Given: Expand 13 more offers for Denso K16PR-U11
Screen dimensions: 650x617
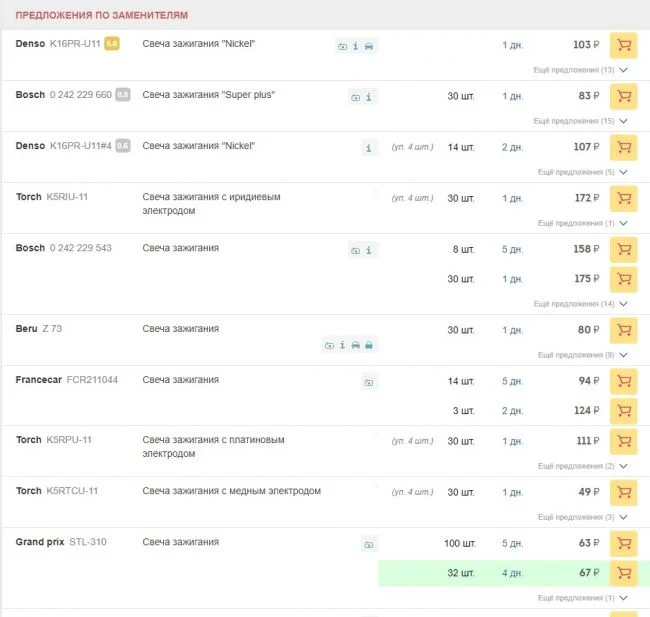Looking at the screenshot, I should click(x=580, y=70).
